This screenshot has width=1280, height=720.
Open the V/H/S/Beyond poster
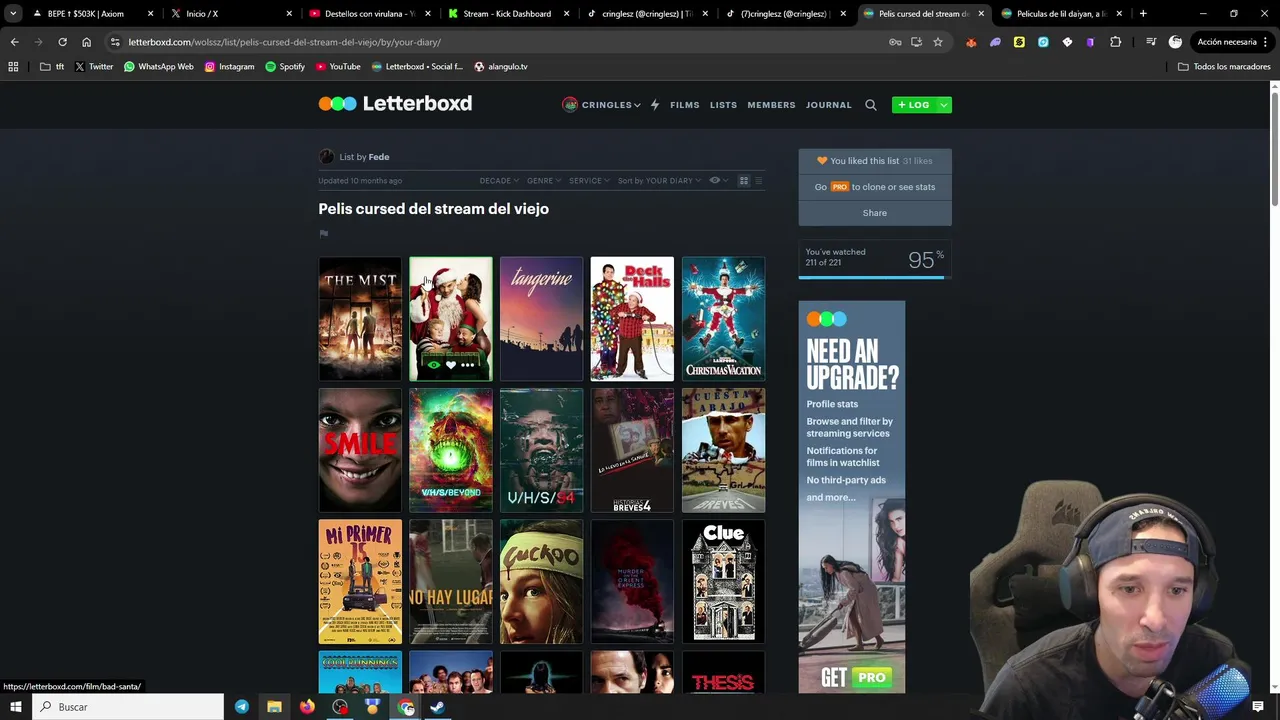point(451,450)
